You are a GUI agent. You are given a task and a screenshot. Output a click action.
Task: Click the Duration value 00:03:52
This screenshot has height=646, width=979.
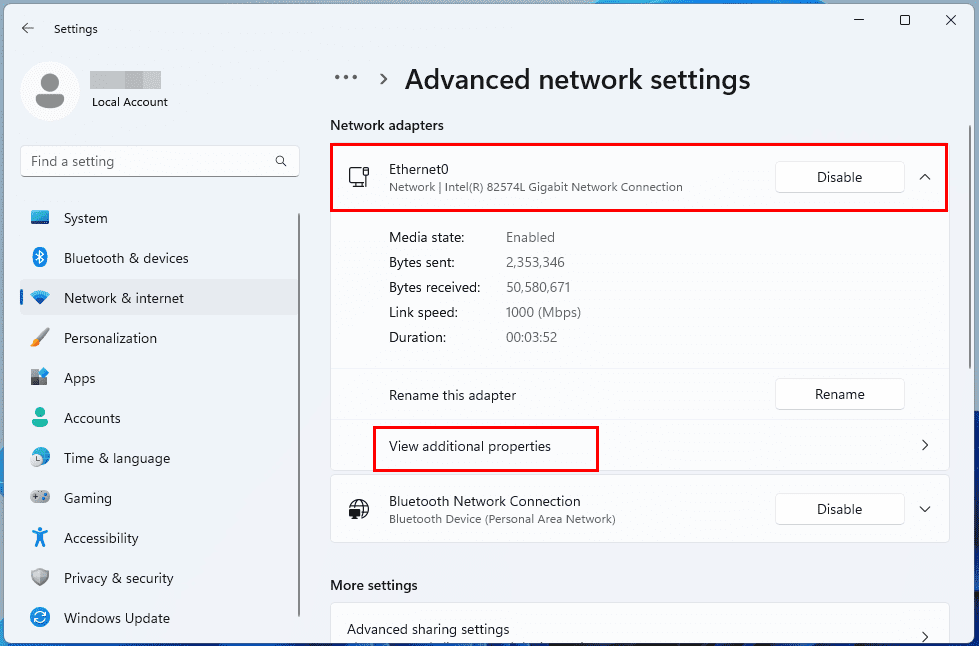[x=531, y=337]
